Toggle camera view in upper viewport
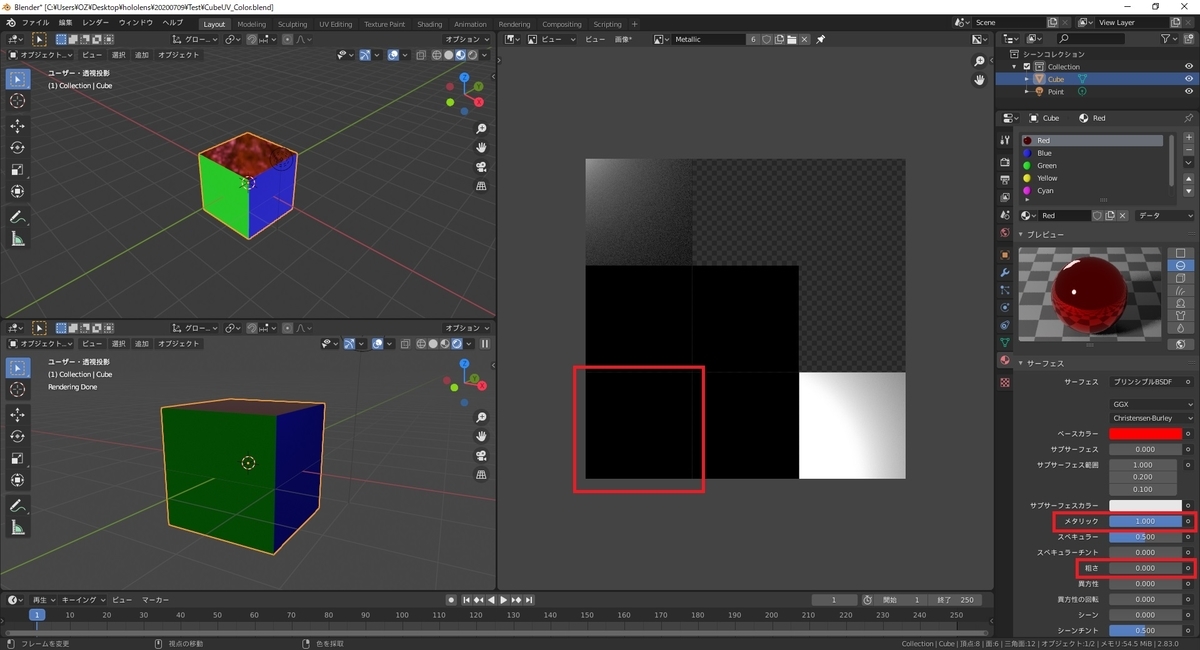This screenshot has width=1200, height=650. [481, 167]
